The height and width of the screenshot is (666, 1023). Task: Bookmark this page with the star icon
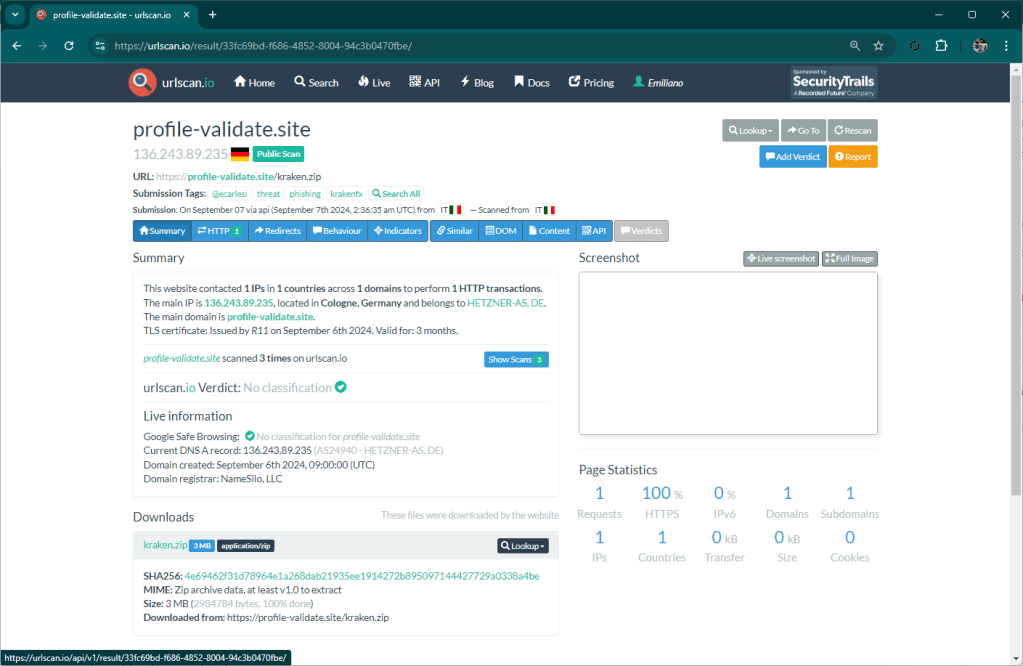tap(878, 46)
